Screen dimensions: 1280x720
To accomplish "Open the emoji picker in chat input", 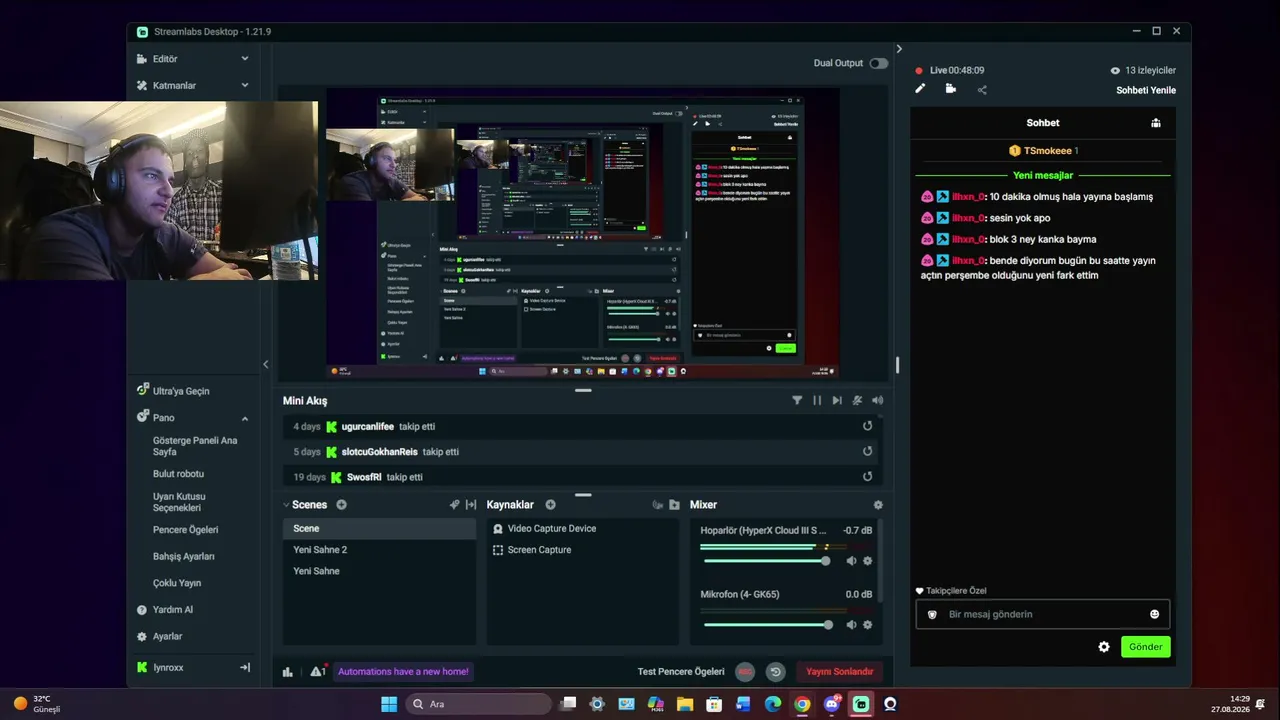I will click(x=1154, y=614).
